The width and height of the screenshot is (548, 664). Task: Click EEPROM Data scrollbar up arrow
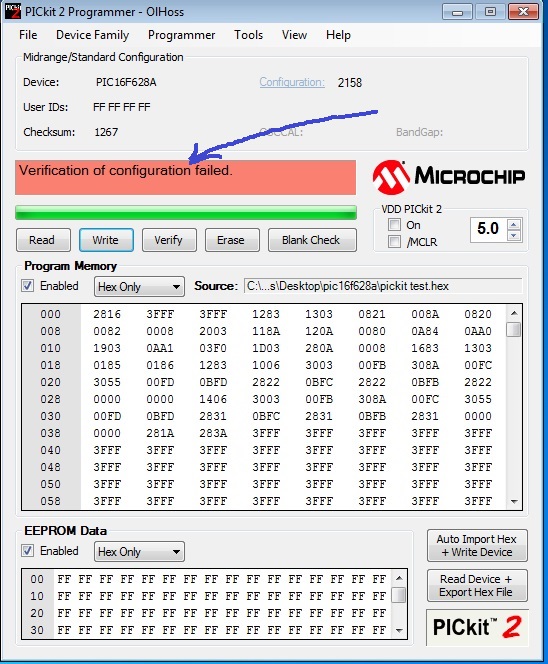[399, 578]
